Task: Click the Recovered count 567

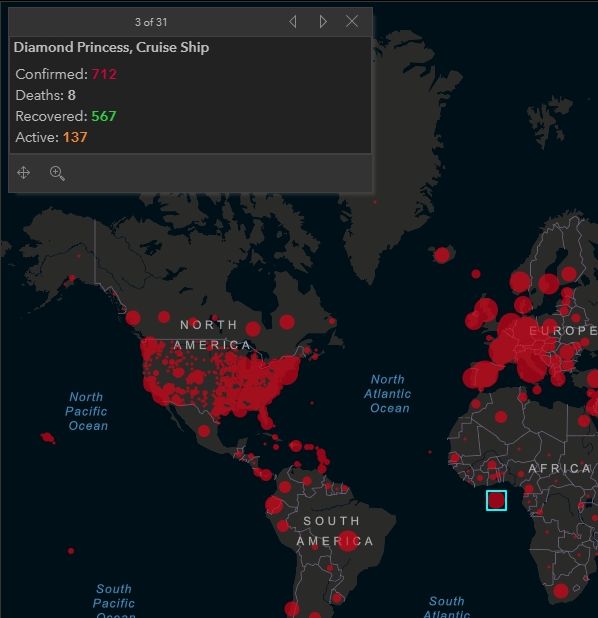Action: pos(104,116)
